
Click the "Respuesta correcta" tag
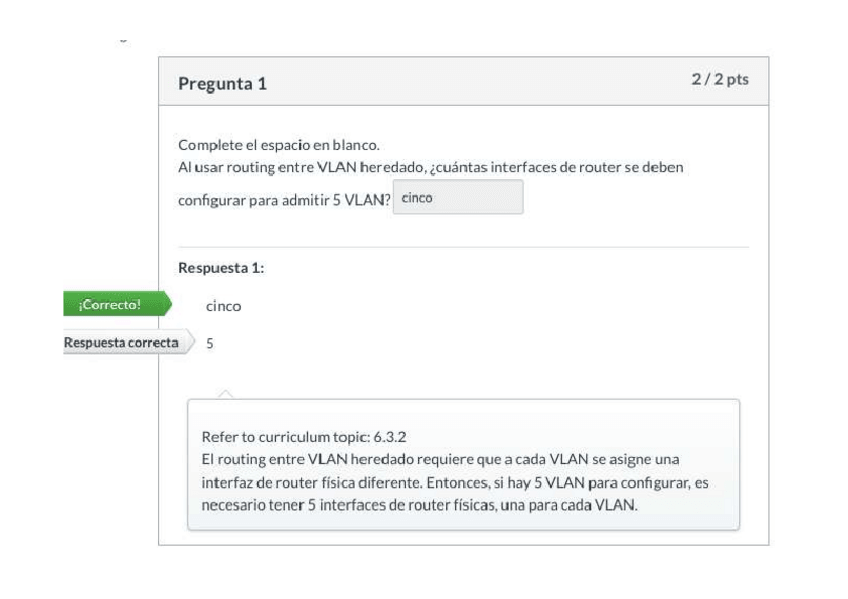click(x=121, y=343)
